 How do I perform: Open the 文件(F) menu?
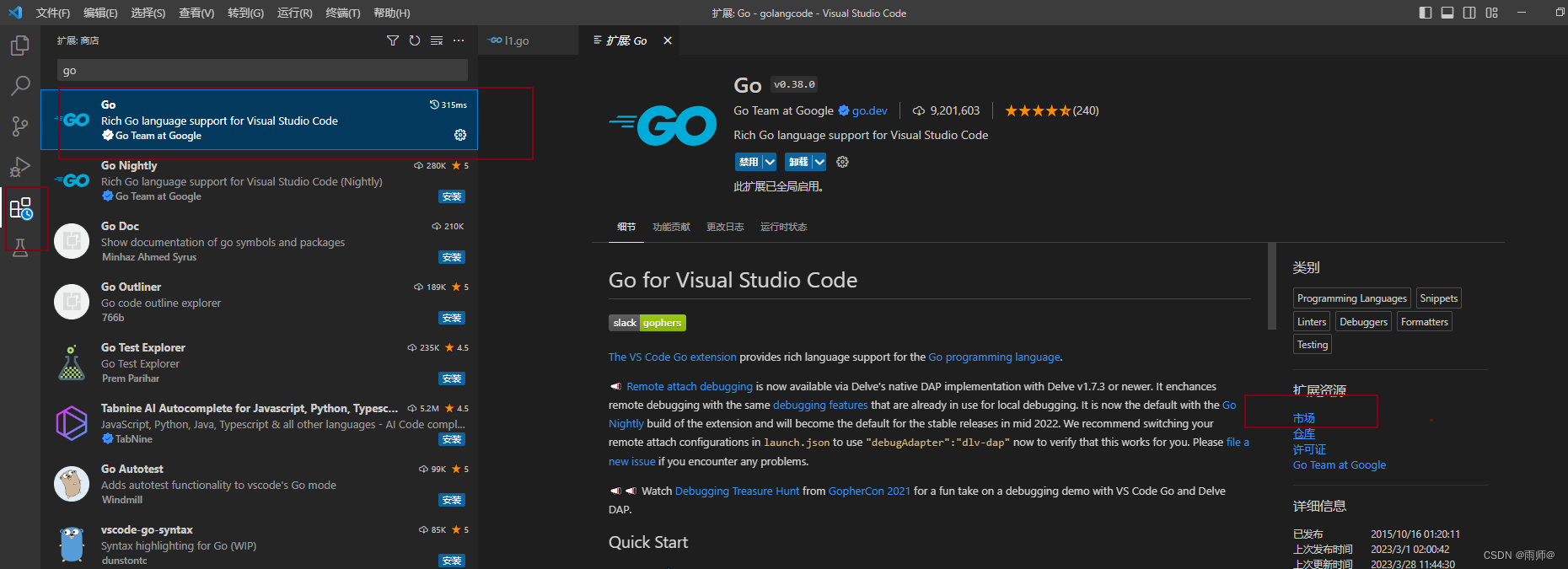click(x=53, y=13)
